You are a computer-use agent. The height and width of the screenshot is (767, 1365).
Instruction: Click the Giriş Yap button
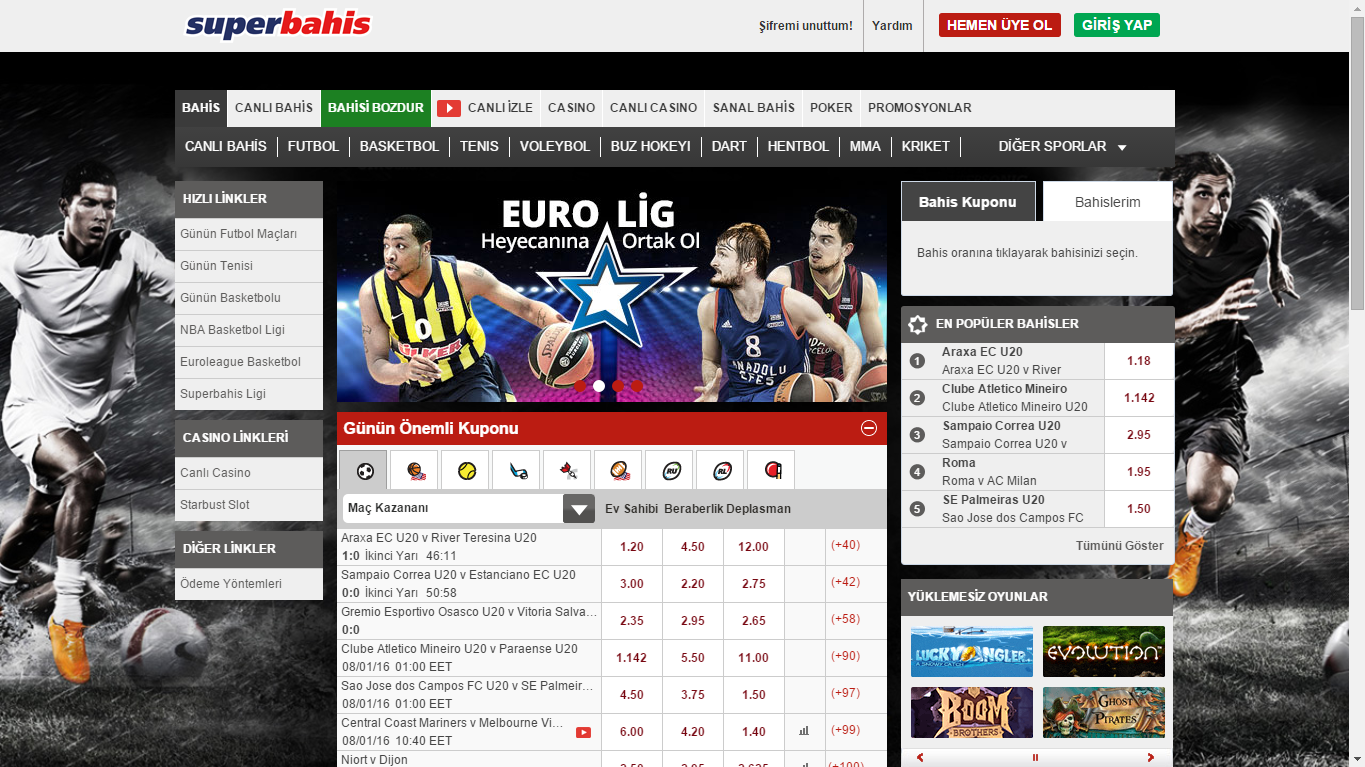(1117, 25)
